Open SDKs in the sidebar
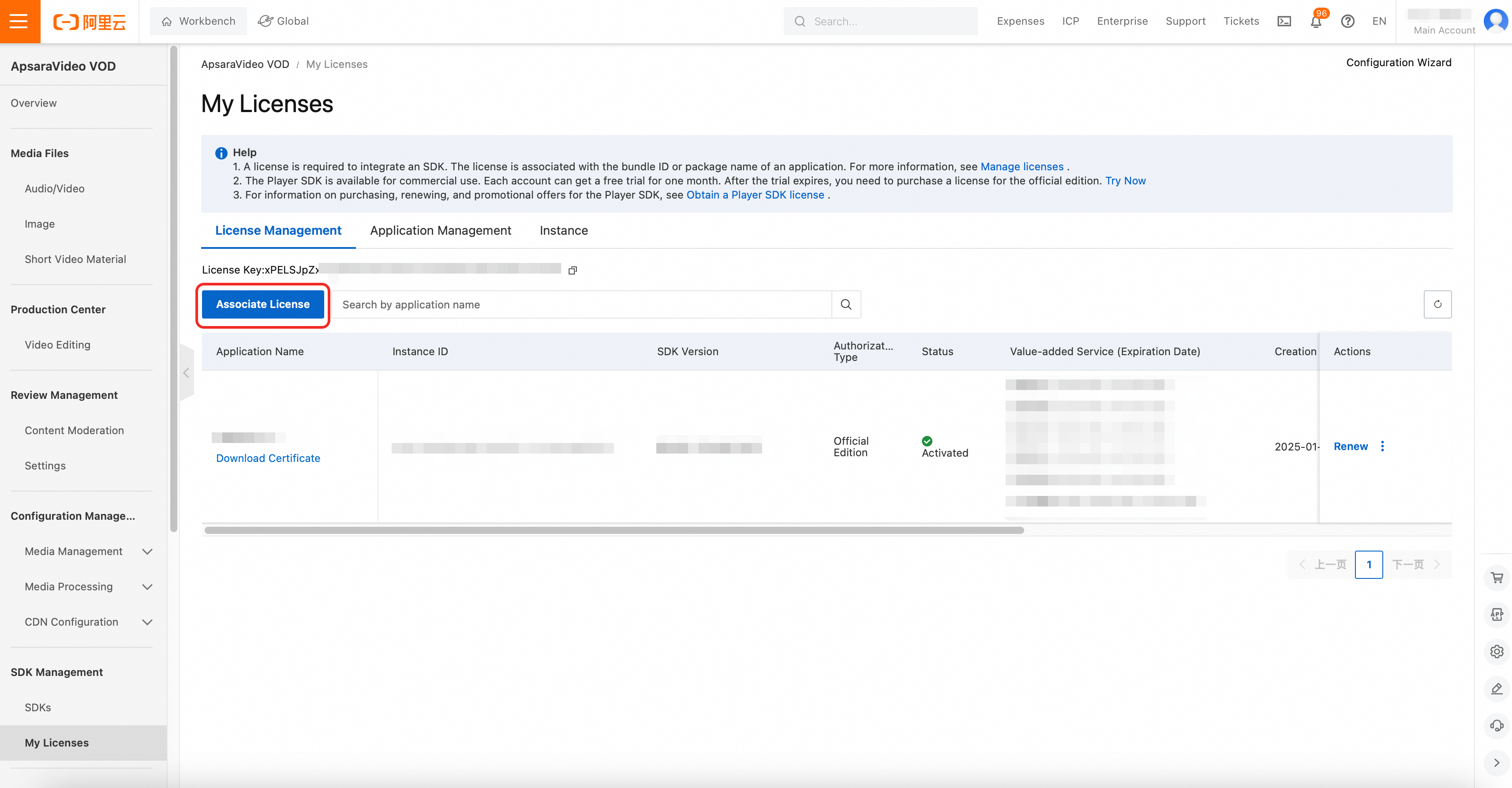Viewport: 1512px width, 788px height. (37, 708)
